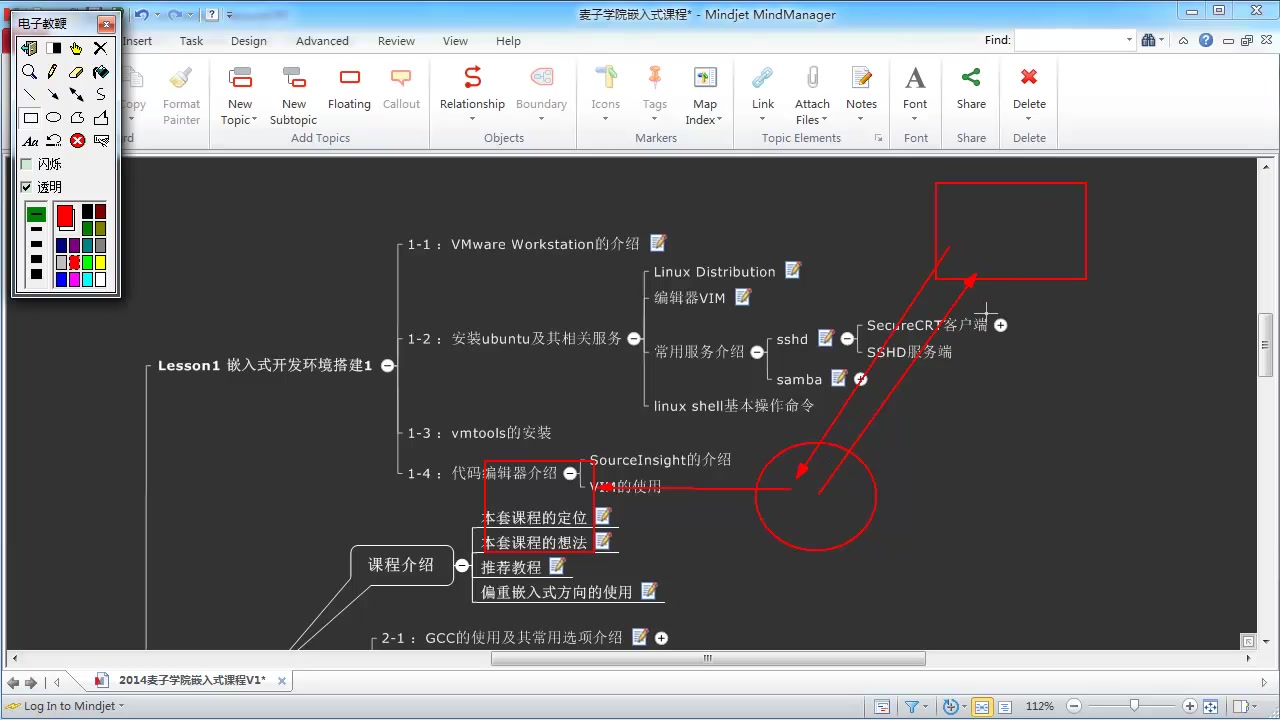Expand the 2-1 GCC的使用及其常用选项介绍 topic

[661, 637]
